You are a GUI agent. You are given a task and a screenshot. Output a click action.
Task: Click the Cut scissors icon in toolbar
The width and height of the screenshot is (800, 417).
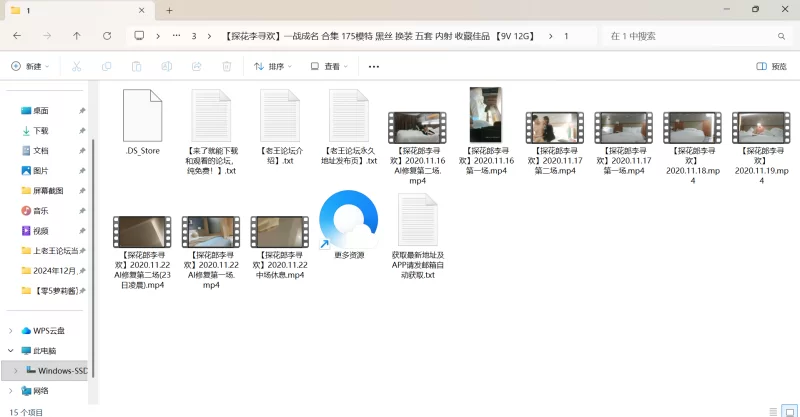pos(75,67)
